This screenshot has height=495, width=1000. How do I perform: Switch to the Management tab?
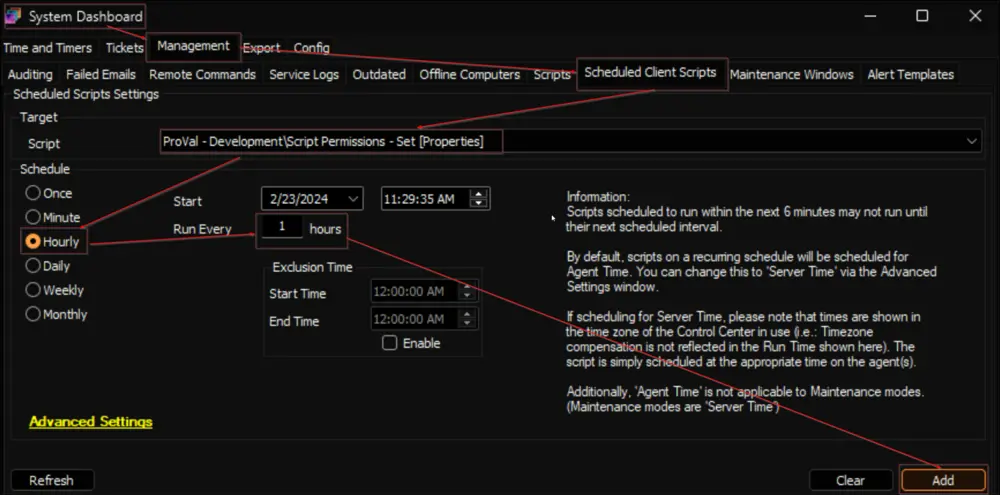click(193, 46)
